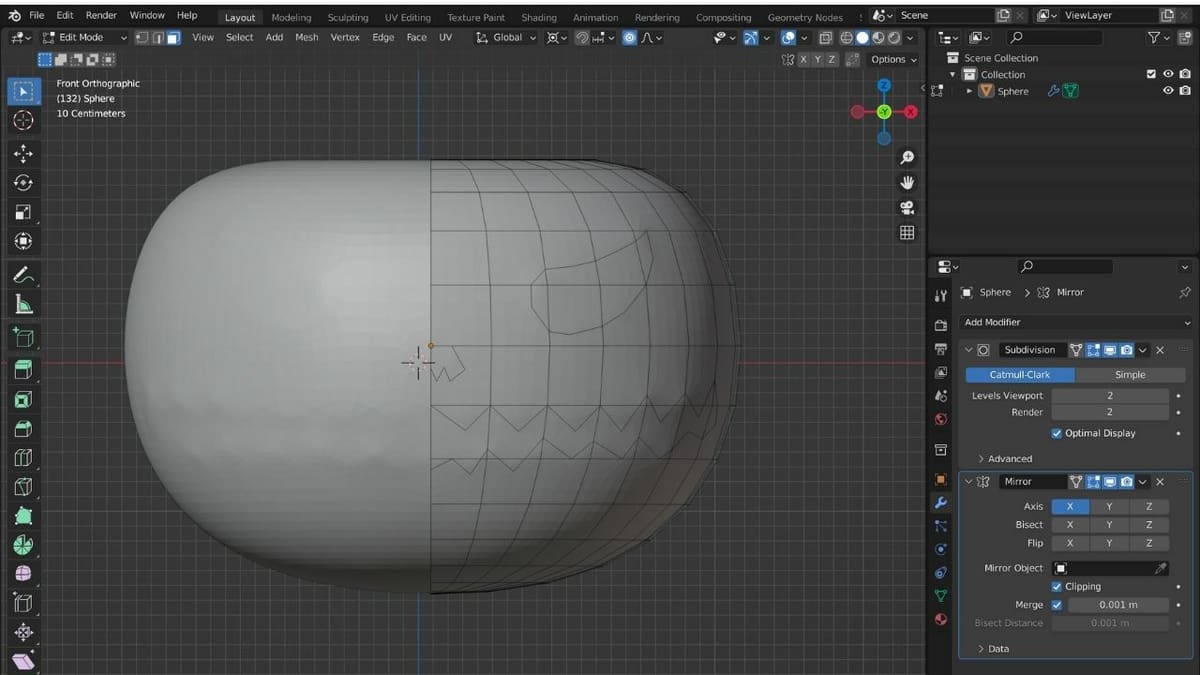This screenshot has height=675, width=1200.
Task: Open the Object properties orange square tab
Action: pyautogui.click(x=940, y=479)
